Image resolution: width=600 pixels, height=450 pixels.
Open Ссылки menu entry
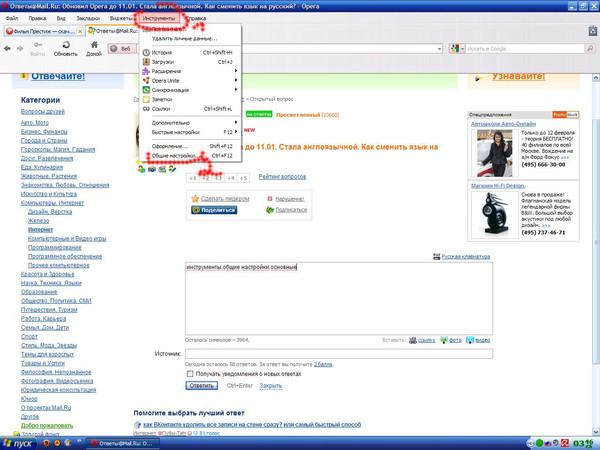coord(190,109)
